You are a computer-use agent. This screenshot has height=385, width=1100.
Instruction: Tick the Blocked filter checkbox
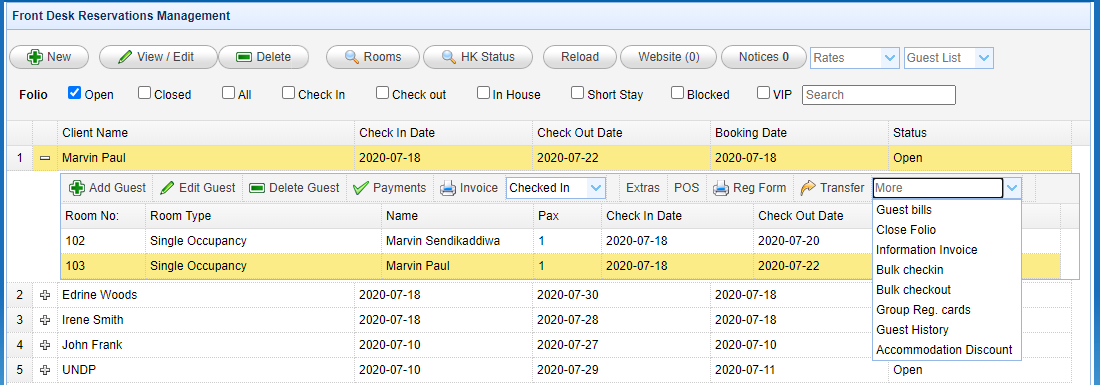[677, 93]
